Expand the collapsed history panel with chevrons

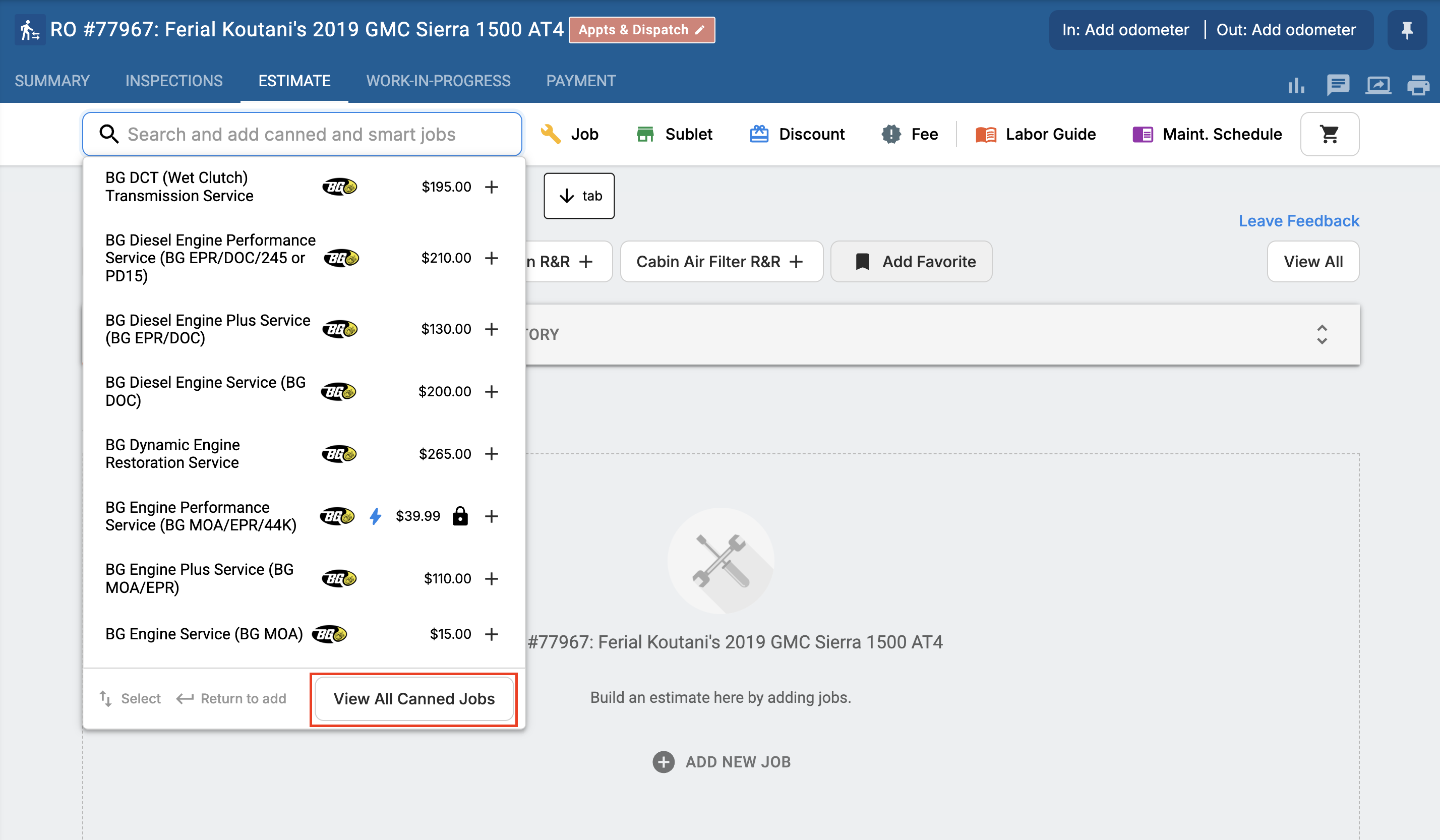pos(1322,334)
